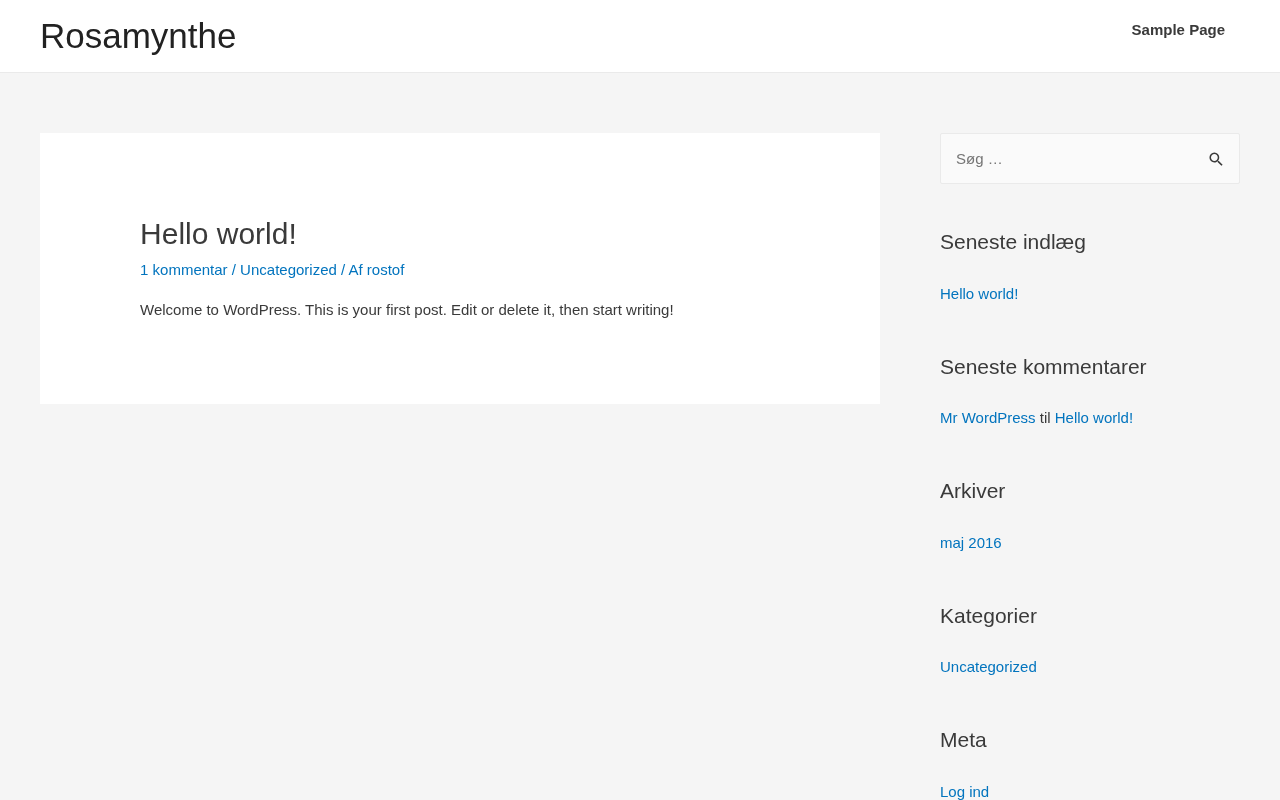Screen dimensions: 1280x800
Task: Visit author rostof's page
Action: (386, 270)
